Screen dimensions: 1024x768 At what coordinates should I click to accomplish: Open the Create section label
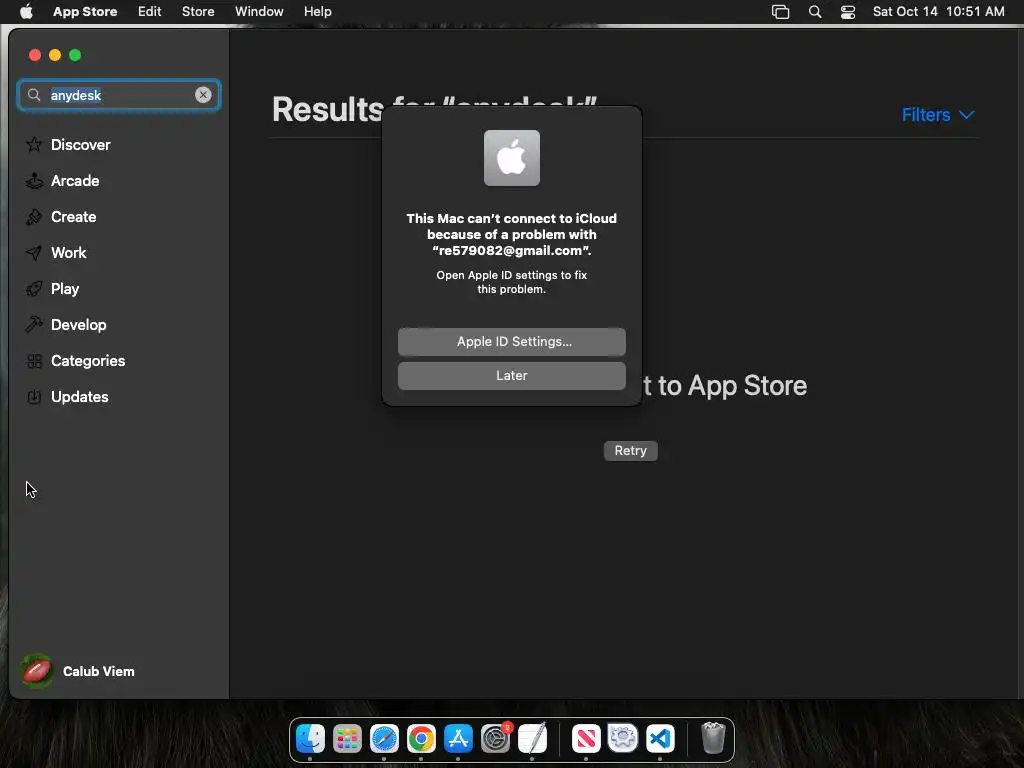(74, 217)
